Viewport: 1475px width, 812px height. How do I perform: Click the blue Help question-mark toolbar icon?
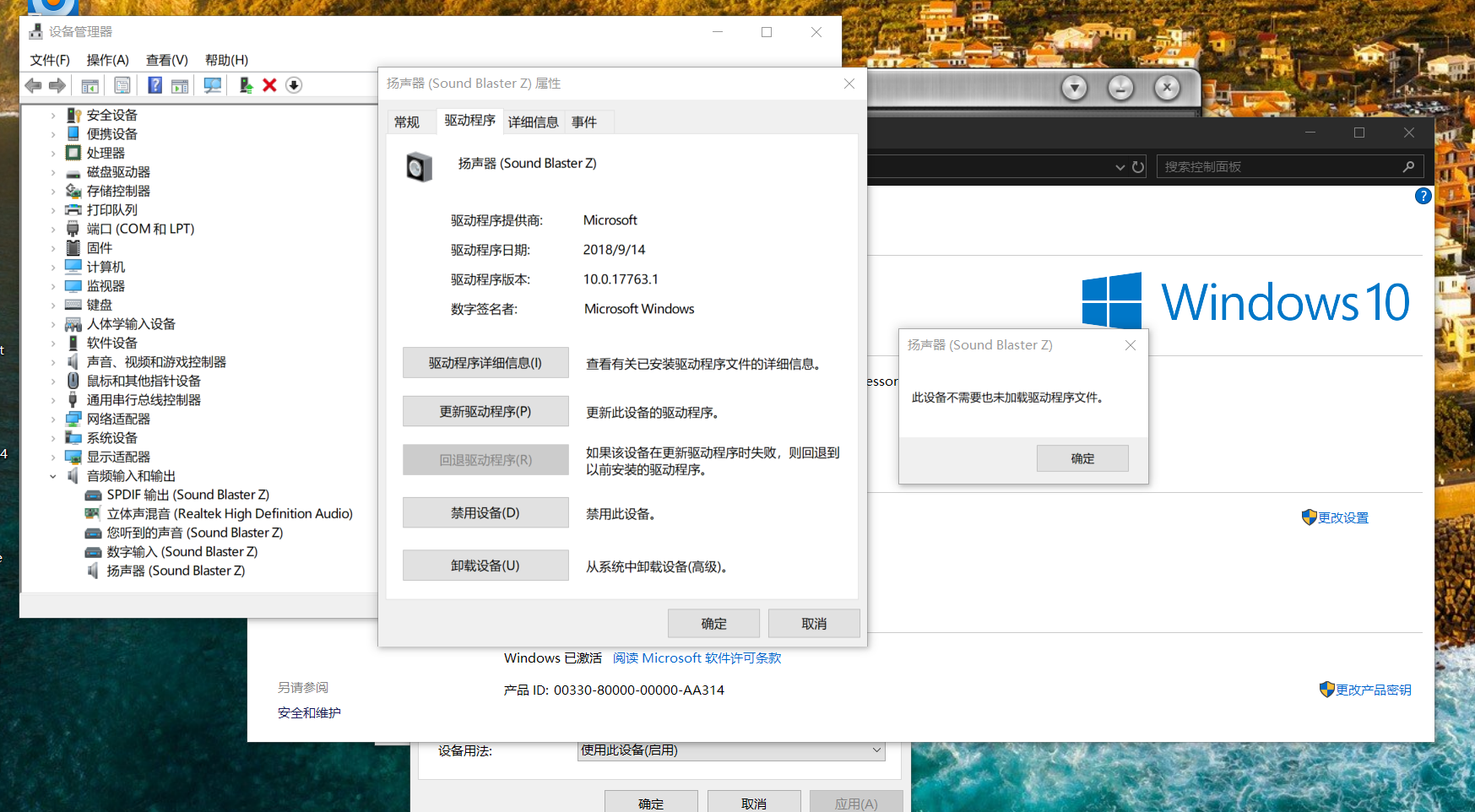click(x=155, y=85)
